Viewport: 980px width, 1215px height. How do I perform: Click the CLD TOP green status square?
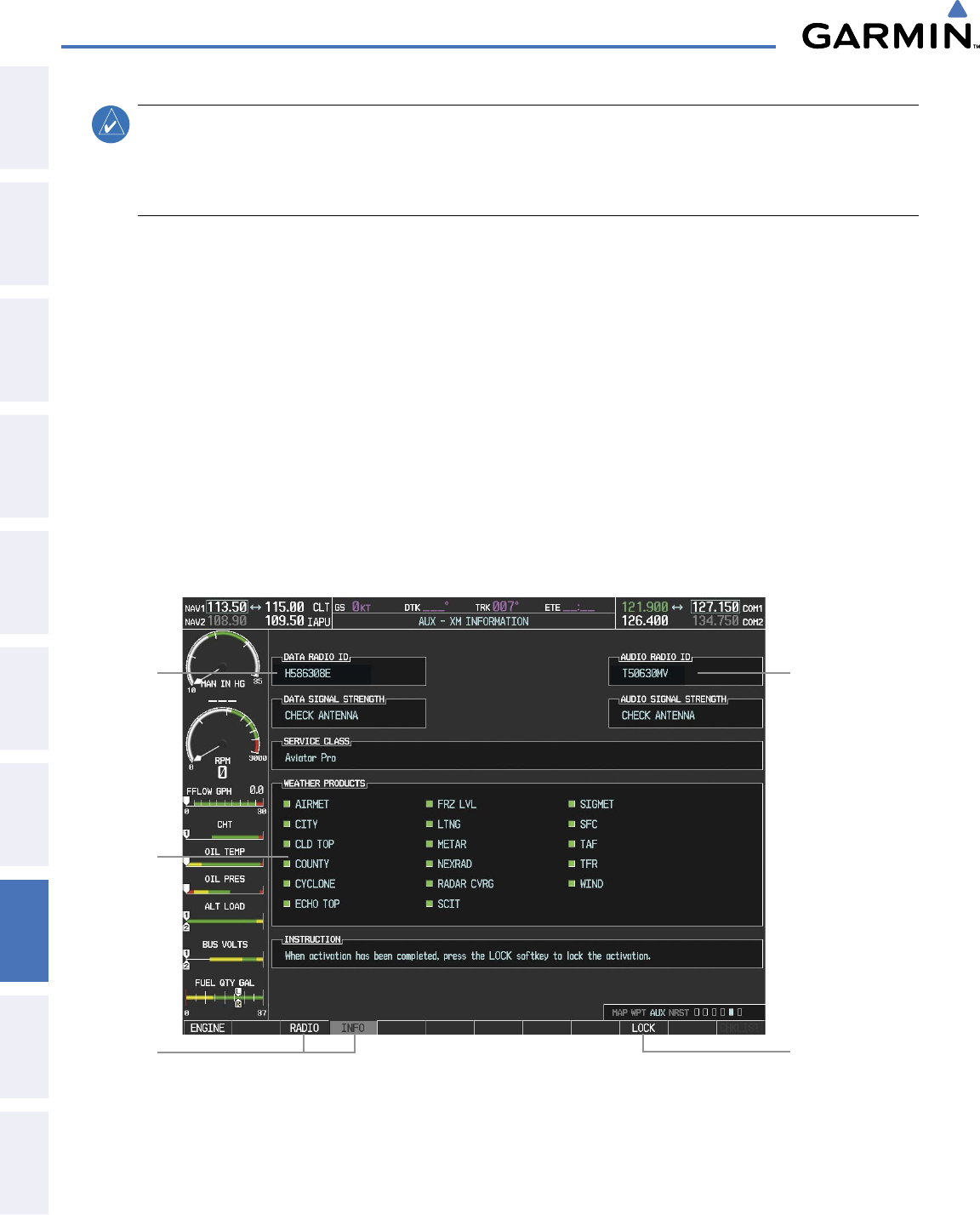288,844
